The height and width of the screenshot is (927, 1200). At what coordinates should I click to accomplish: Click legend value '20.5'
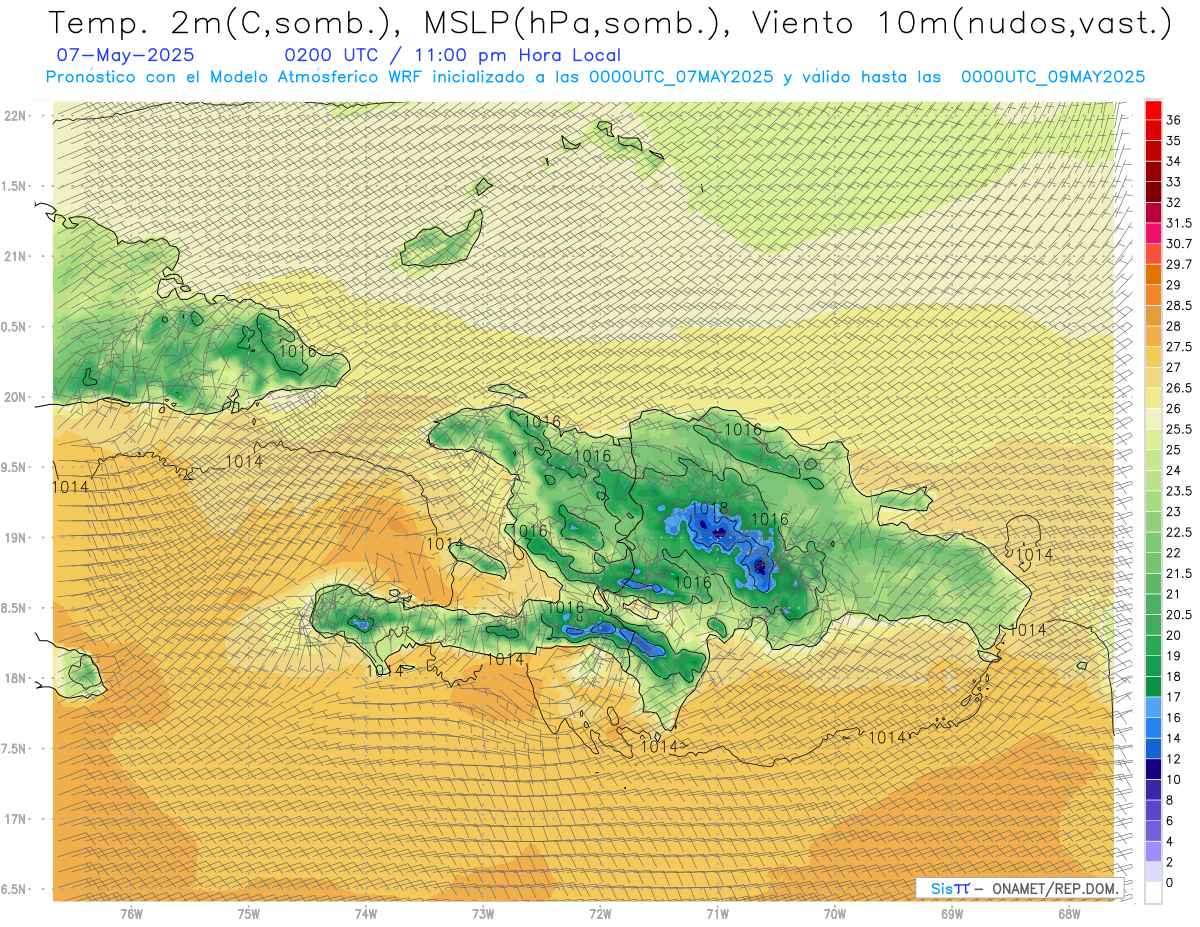tap(1179, 614)
